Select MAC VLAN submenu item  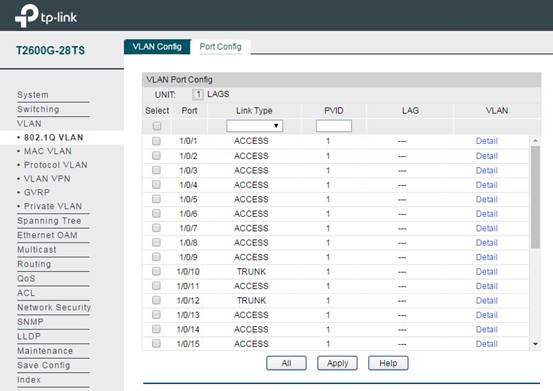[x=48, y=151]
